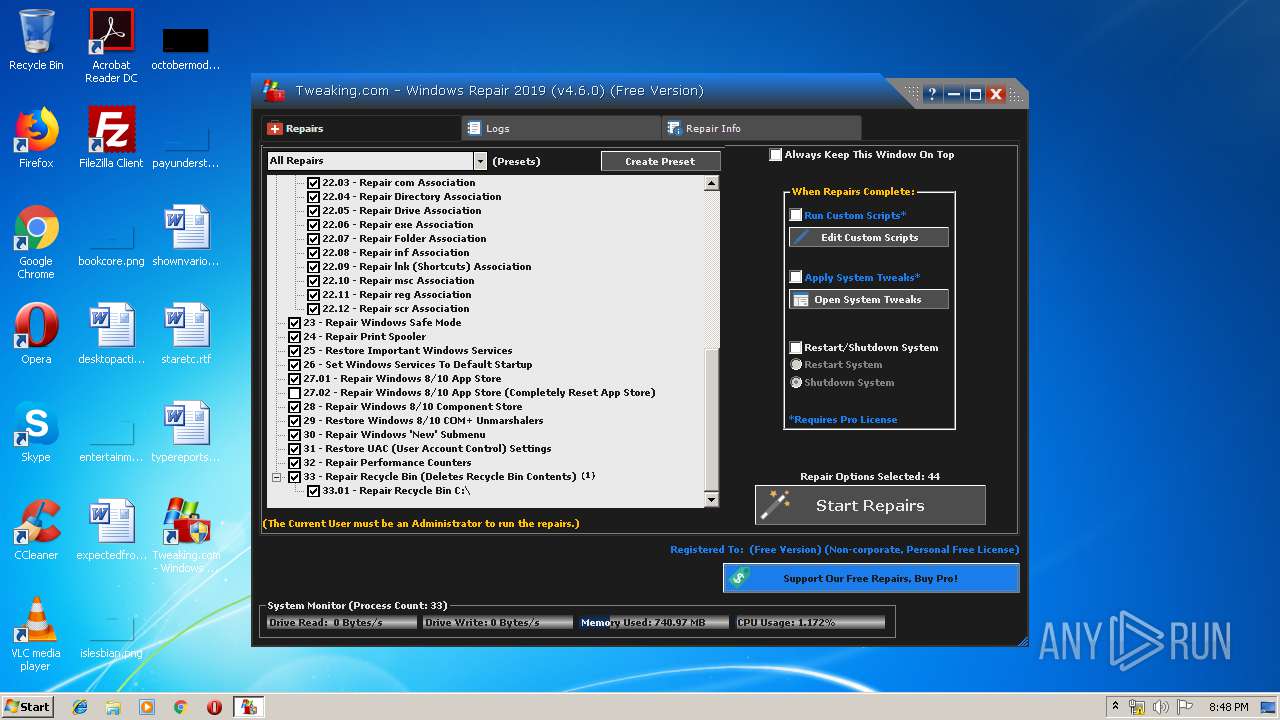Click Action Center flag in system tray
The height and width of the screenshot is (720, 1280).
[1185, 707]
